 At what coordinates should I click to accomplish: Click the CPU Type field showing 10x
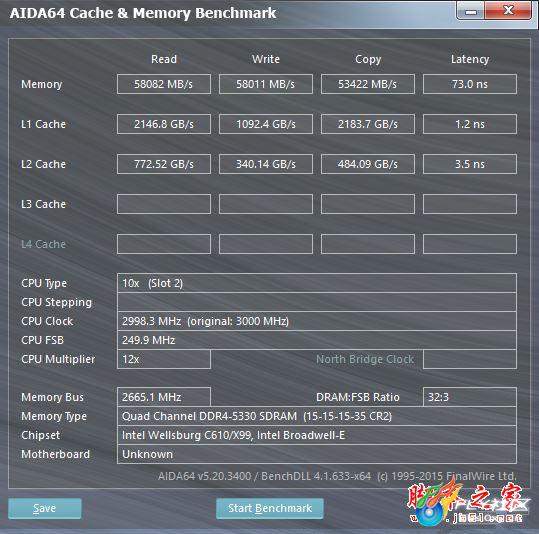tap(317, 283)
